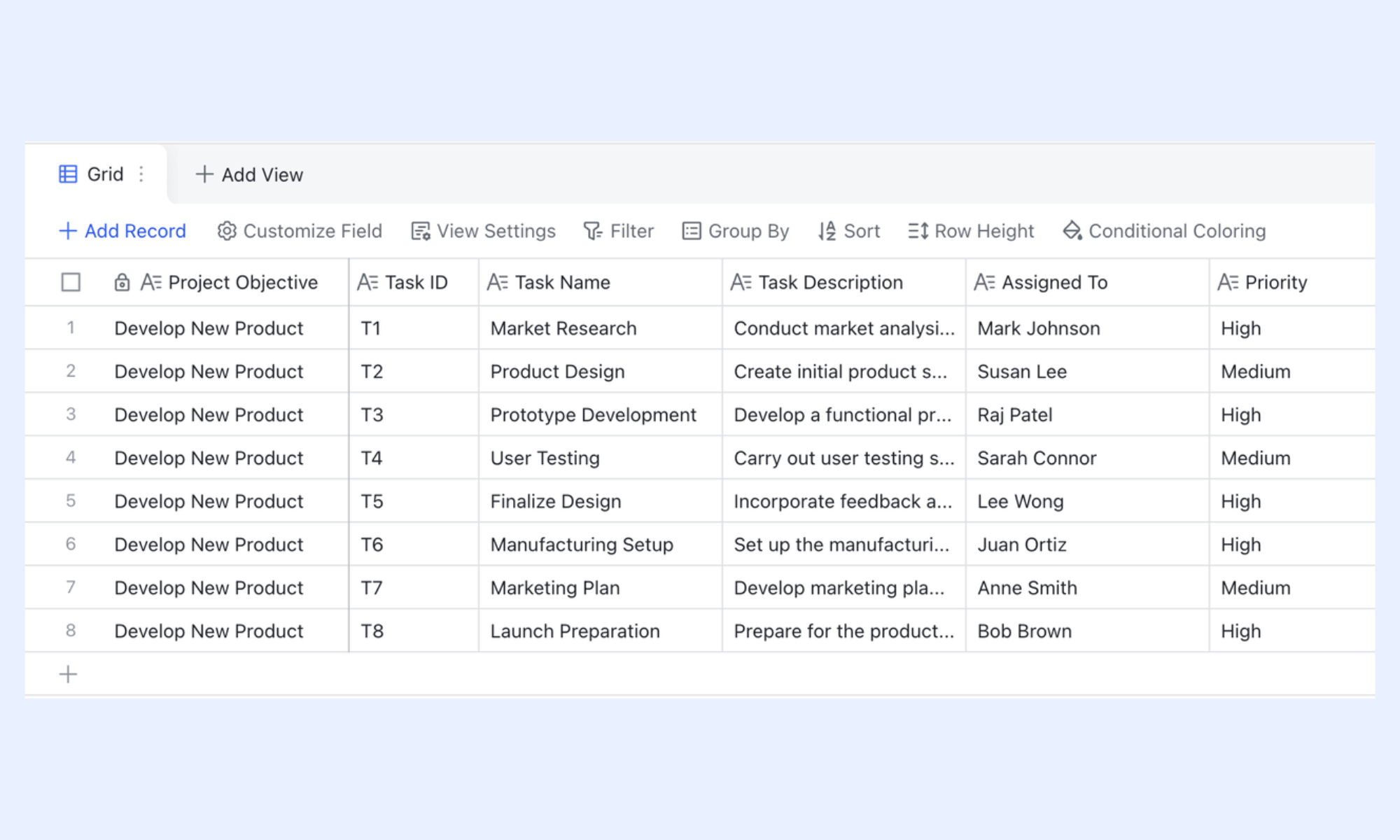Click the Conditional Coloring paint bucket icon
Viewport: 1400px width, 840px height.
pyautogui.click(x=1072, y=231)
